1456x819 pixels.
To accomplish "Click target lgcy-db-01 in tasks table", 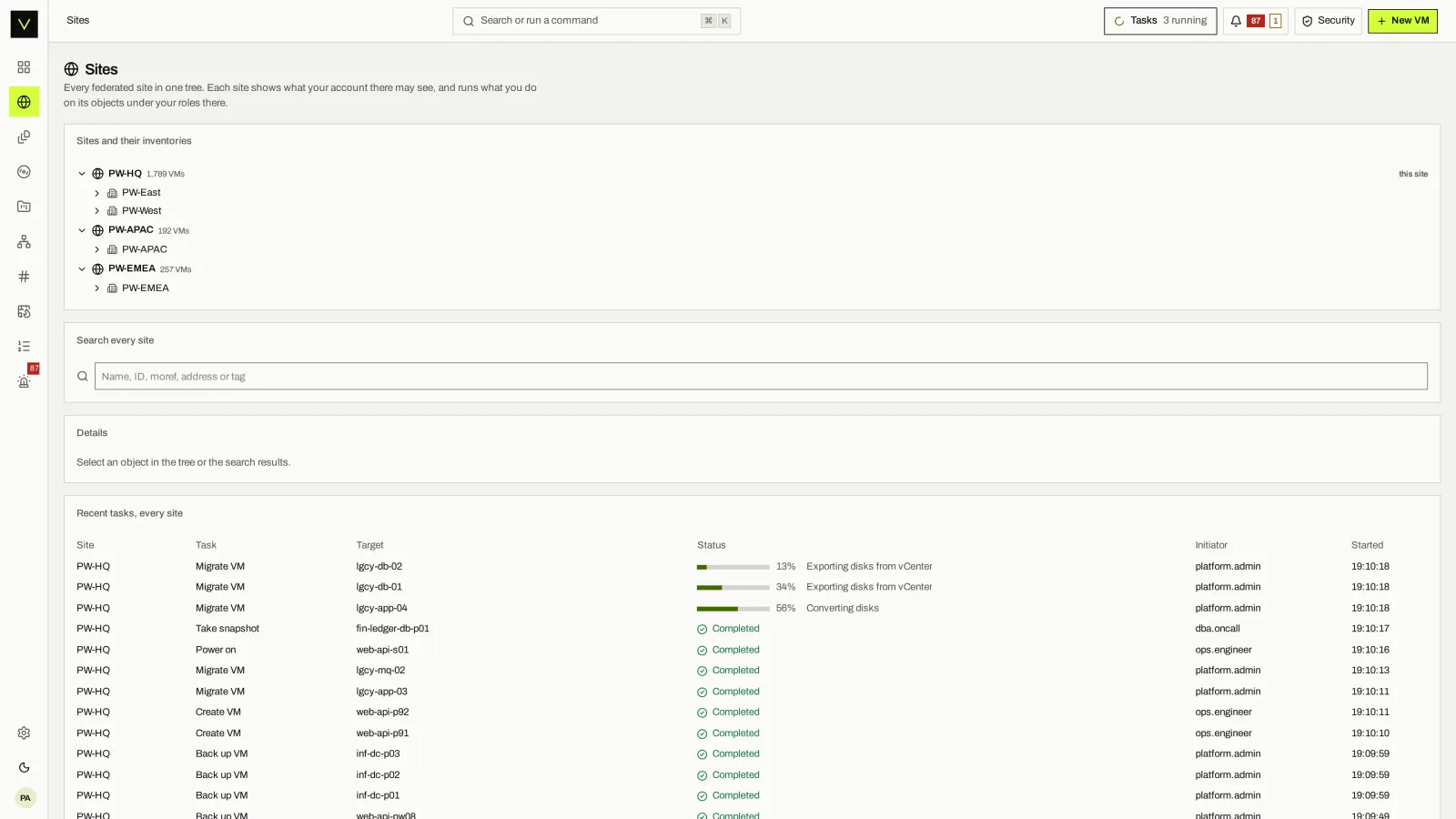I will click(379, 587).
